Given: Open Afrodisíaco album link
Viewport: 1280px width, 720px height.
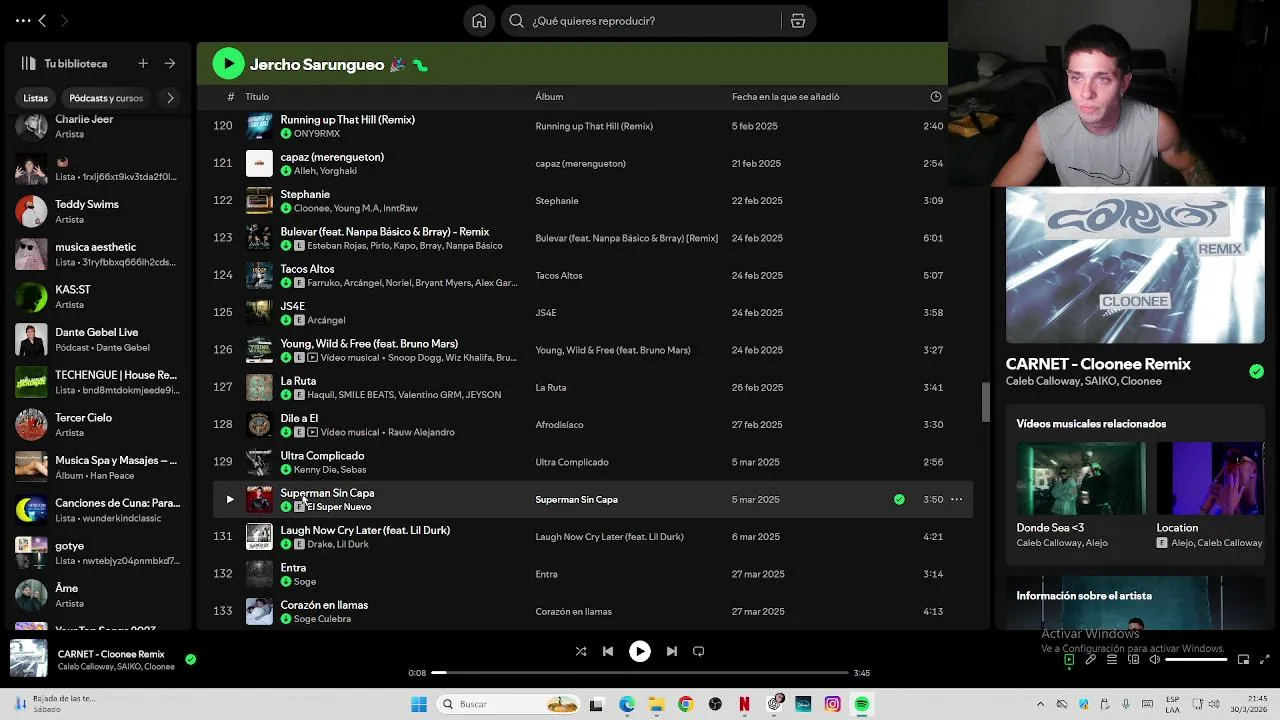Looking at the screenshot, I should (559, 425).
